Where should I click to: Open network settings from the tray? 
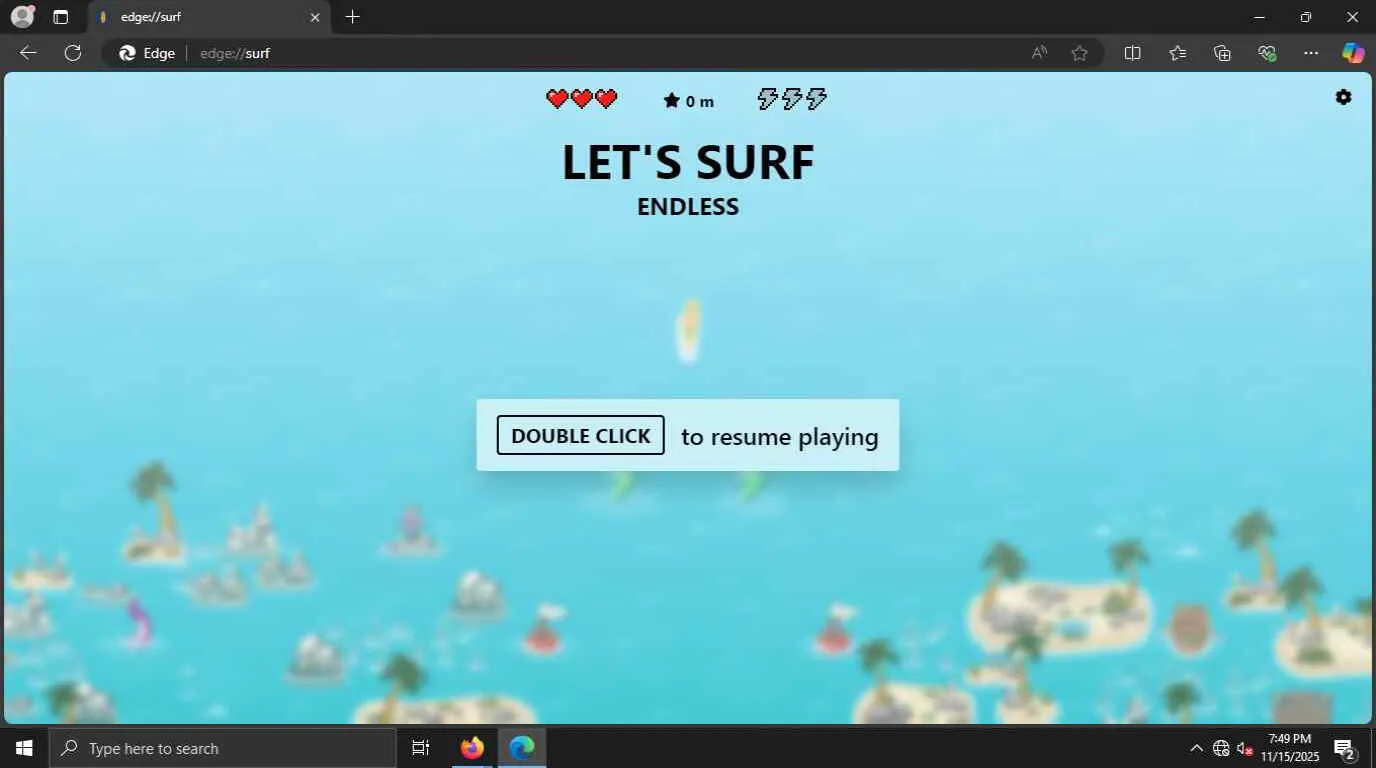coord(1221,748)
